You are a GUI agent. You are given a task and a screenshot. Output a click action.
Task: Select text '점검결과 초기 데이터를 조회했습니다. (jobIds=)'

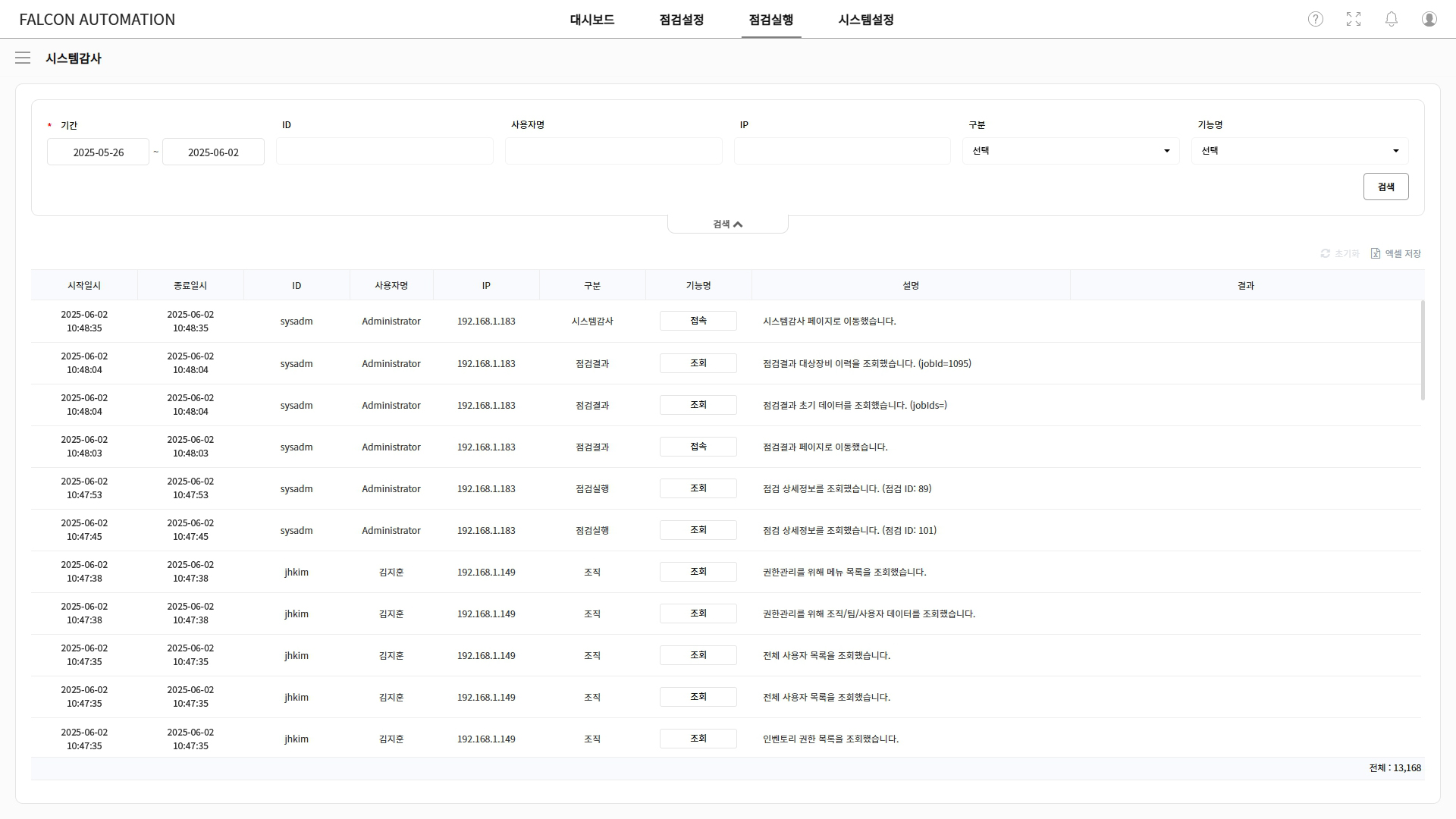[855, 405]
